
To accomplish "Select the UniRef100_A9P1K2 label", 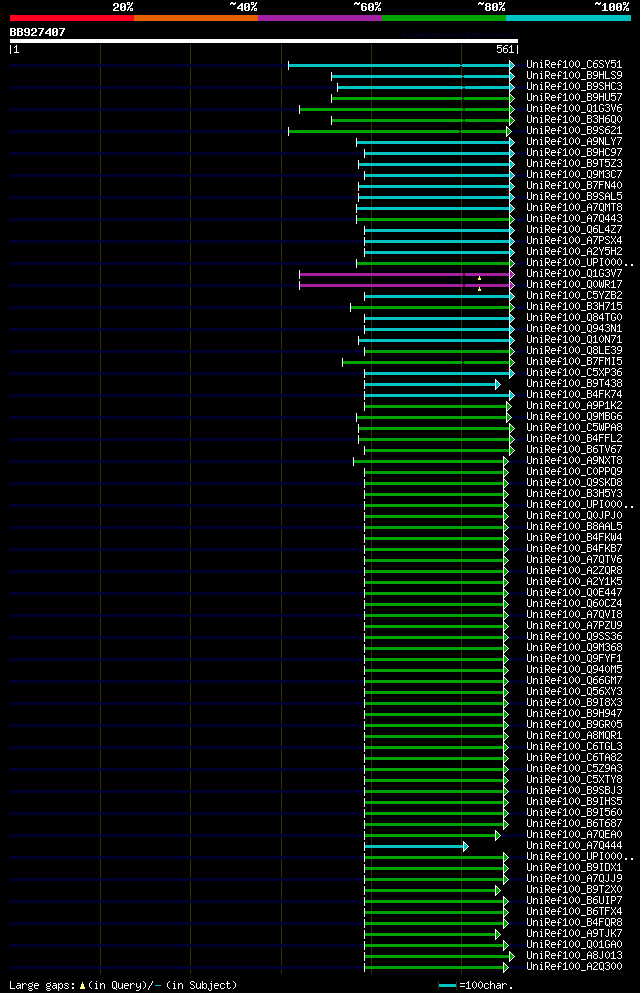I will tap(574, 405).
